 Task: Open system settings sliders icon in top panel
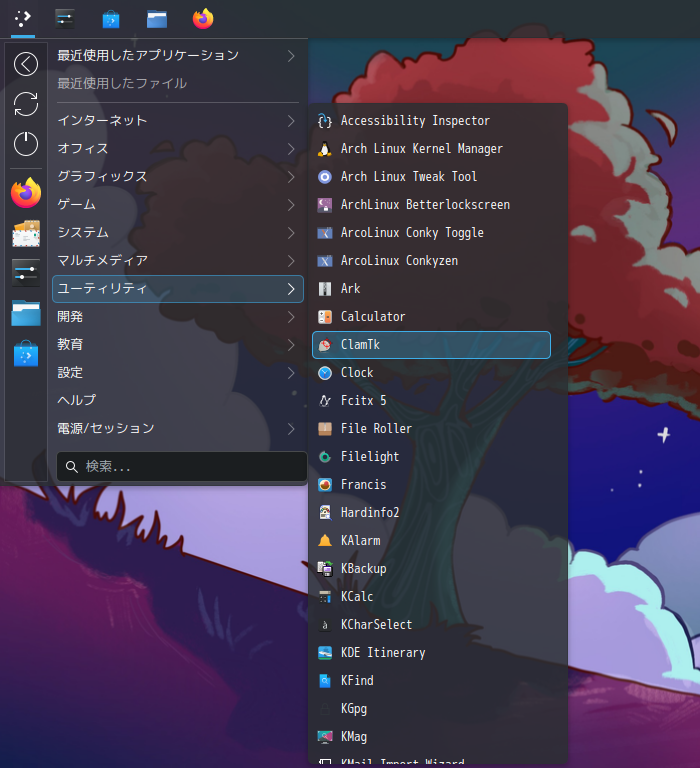pyautogui.click(x=65, y=19)
